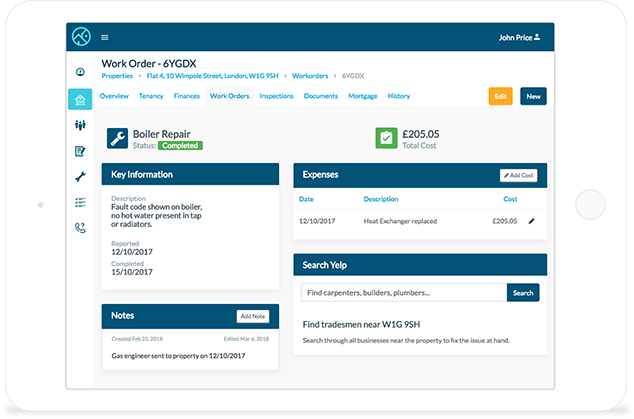Switch to the Overview tab

[x=114, y=96]
